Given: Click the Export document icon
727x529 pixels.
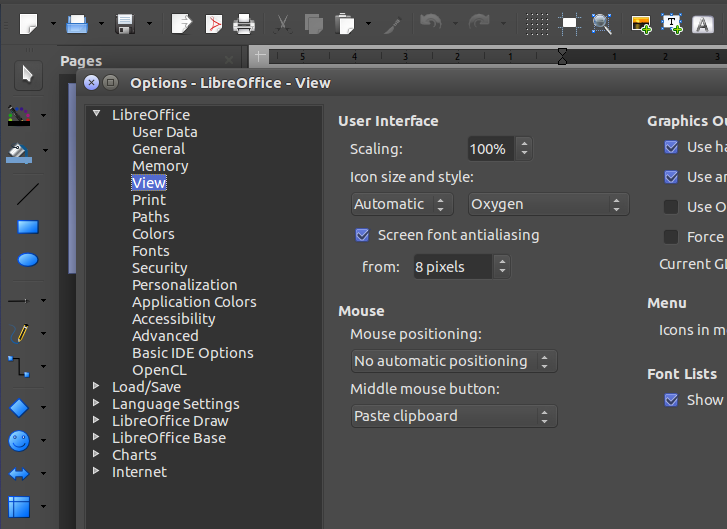Looking at the screenshot, I should point(181,24).
